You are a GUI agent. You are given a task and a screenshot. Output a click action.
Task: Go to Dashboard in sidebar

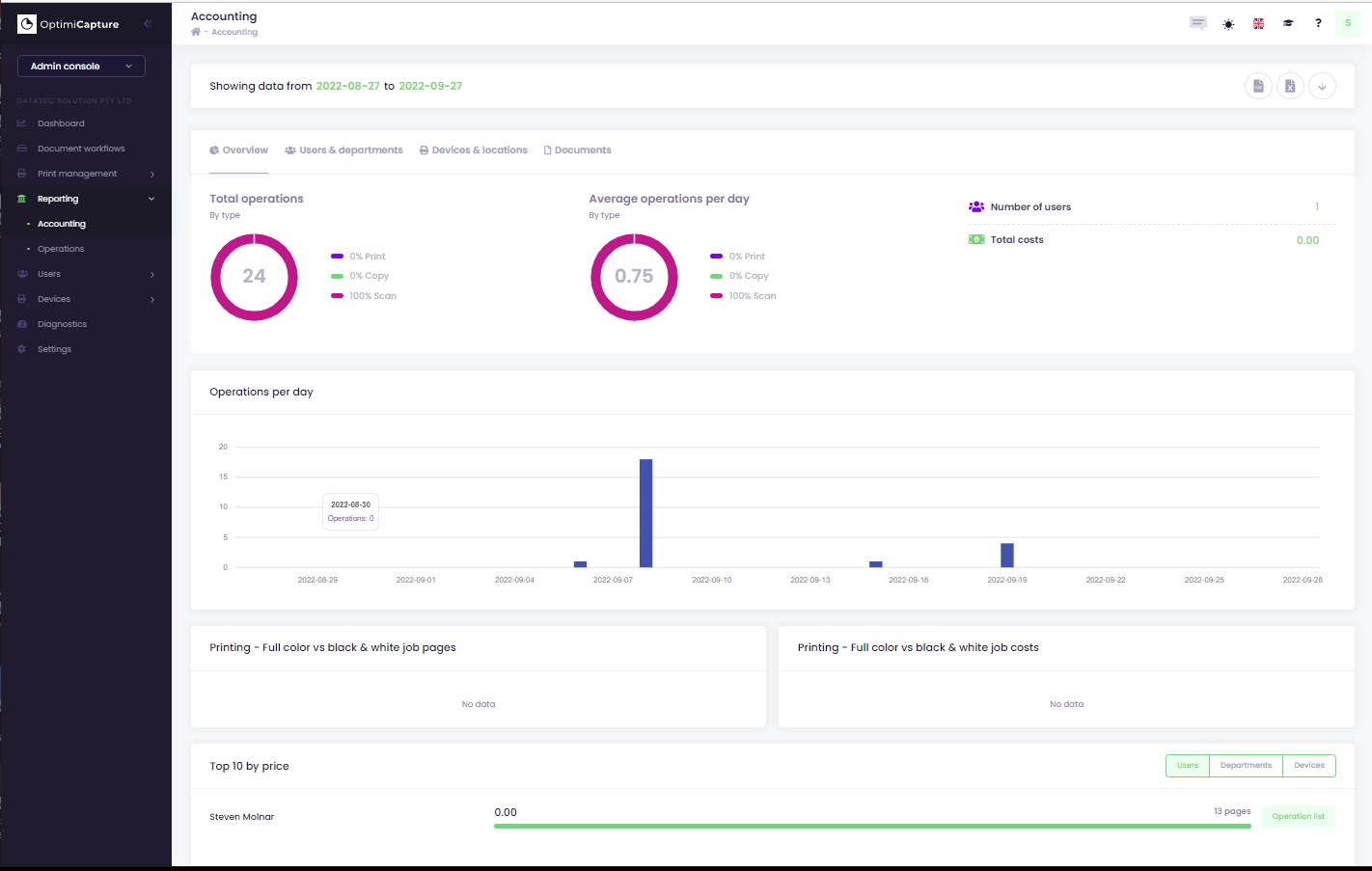coord(61,123)
